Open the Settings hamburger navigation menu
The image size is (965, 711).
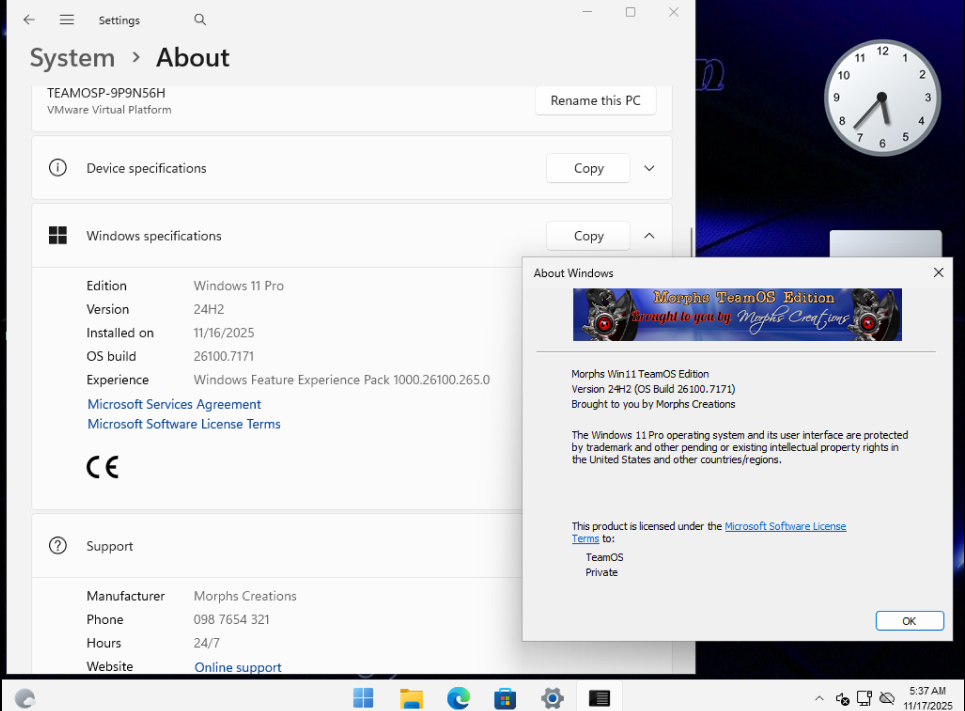point(67,20)
